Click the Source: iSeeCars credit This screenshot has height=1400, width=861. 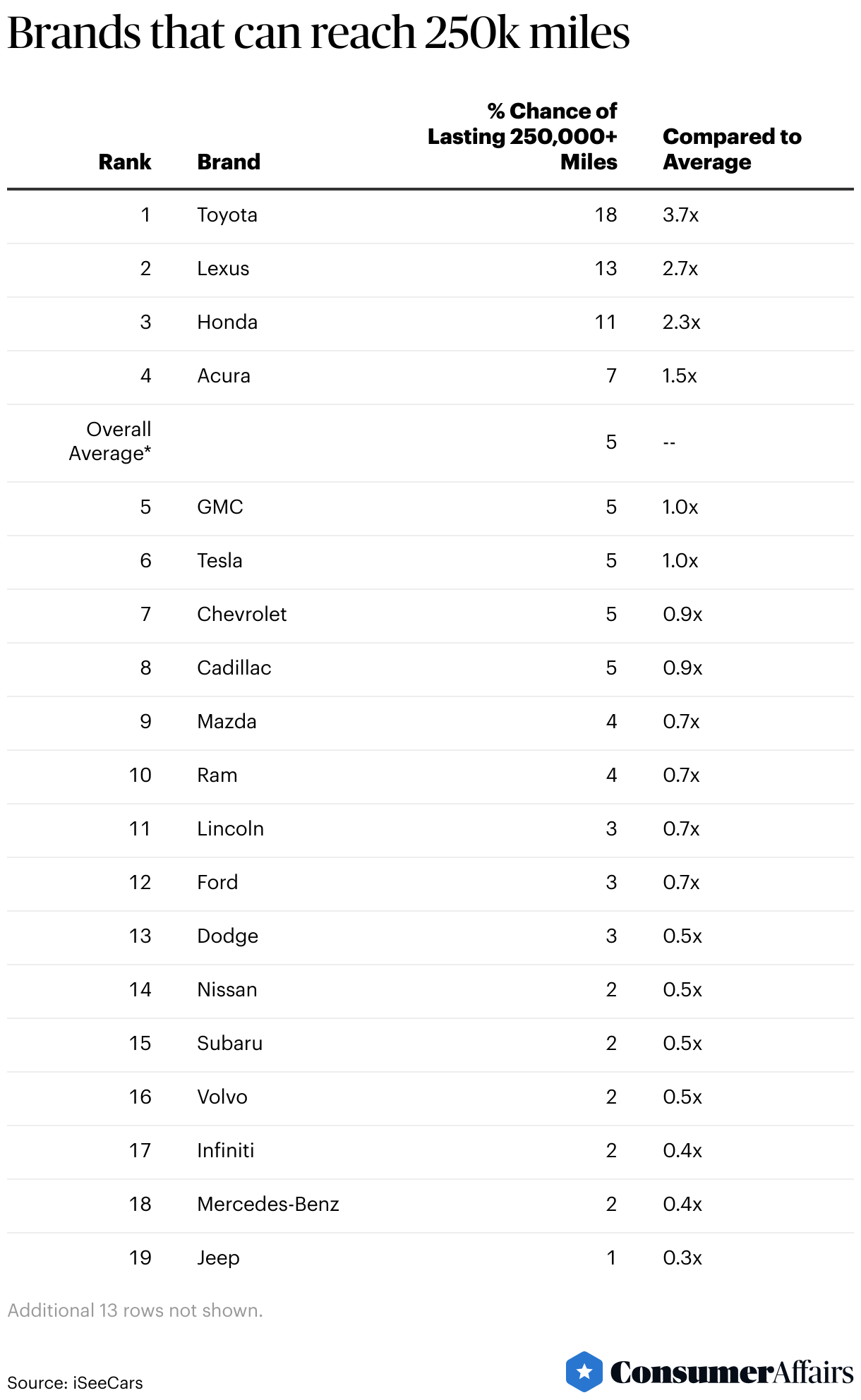75,1382
